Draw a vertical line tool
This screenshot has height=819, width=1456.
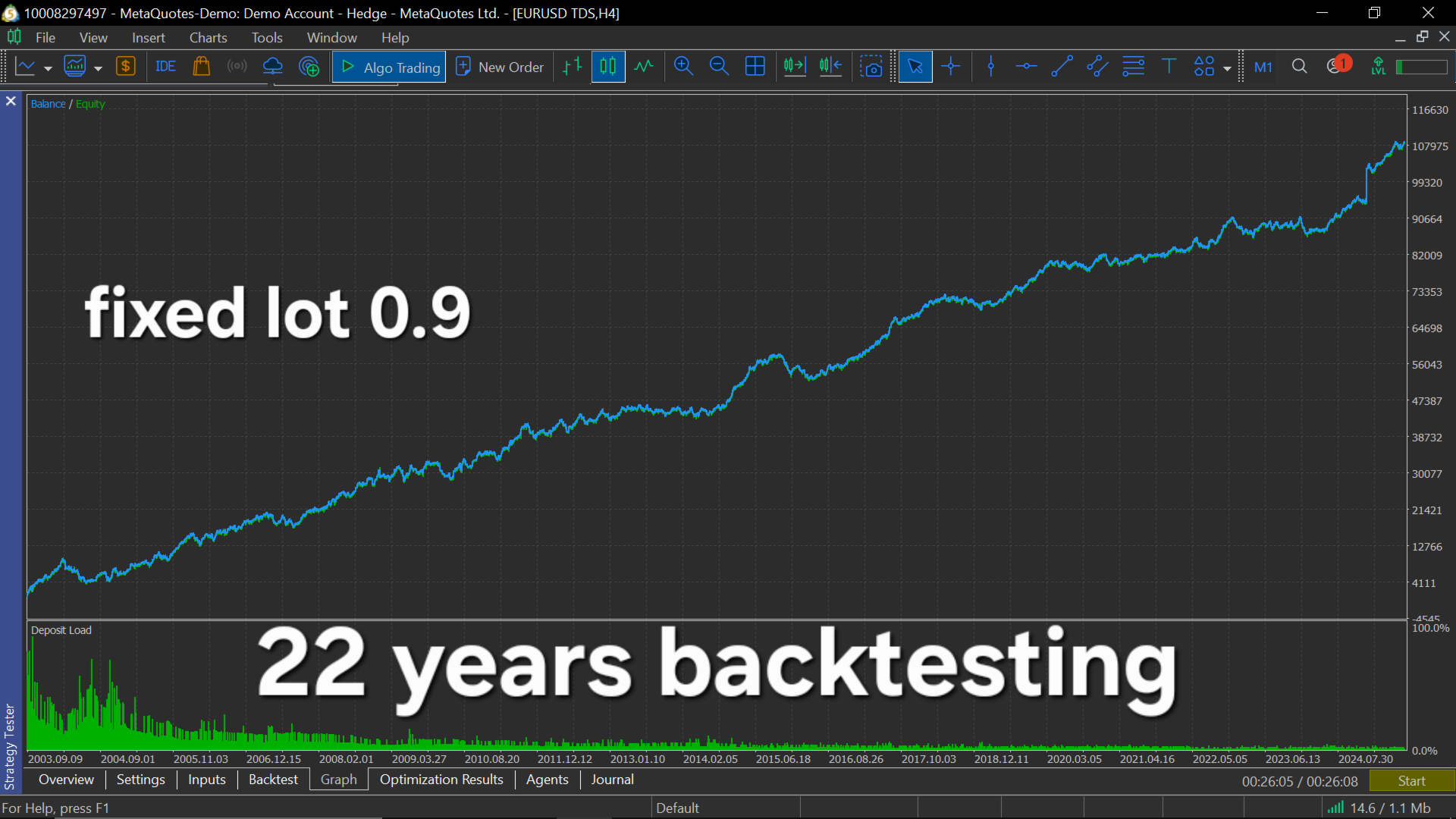pos(990,67)
